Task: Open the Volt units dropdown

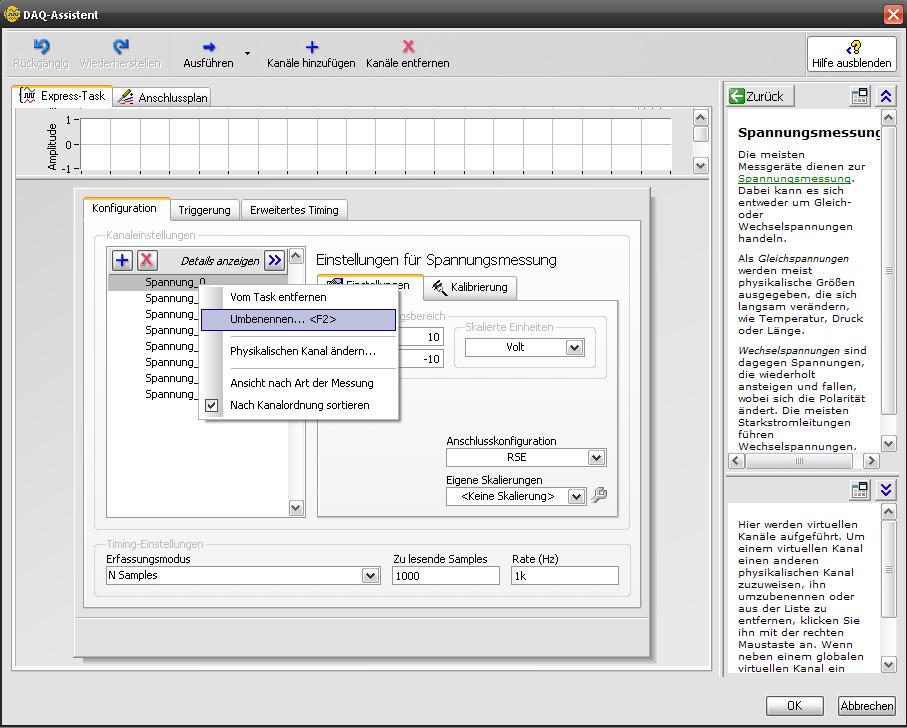Action: click(574, 348)
